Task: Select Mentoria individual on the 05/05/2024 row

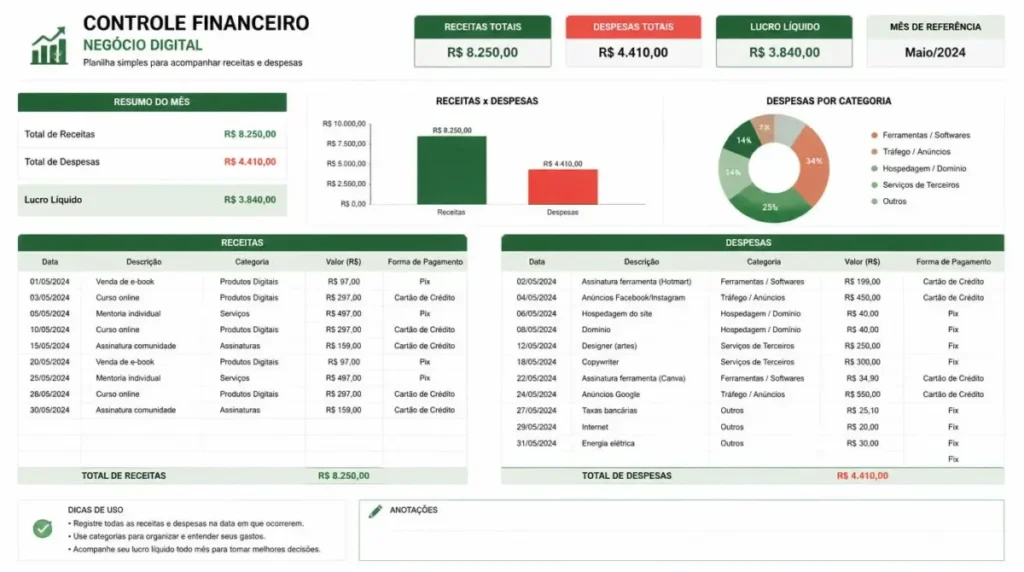Action: pos(128,314)
